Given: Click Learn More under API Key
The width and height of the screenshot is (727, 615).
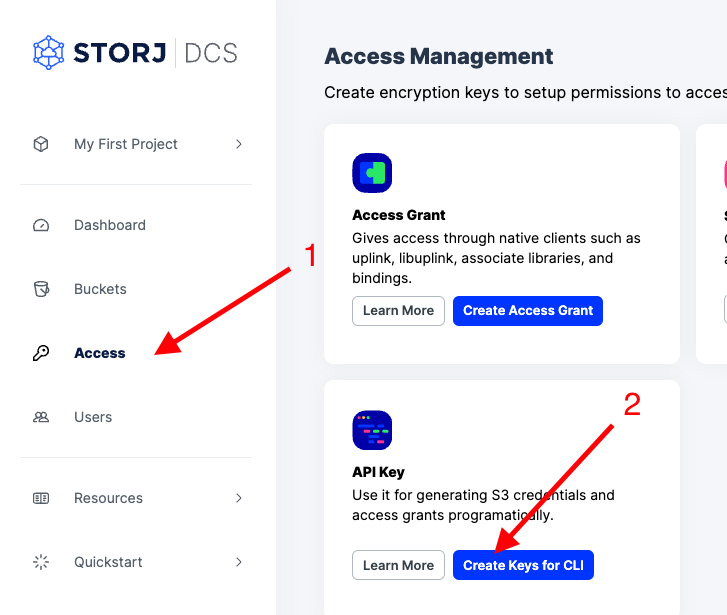Looking at the screenshot, I should 398,565.
